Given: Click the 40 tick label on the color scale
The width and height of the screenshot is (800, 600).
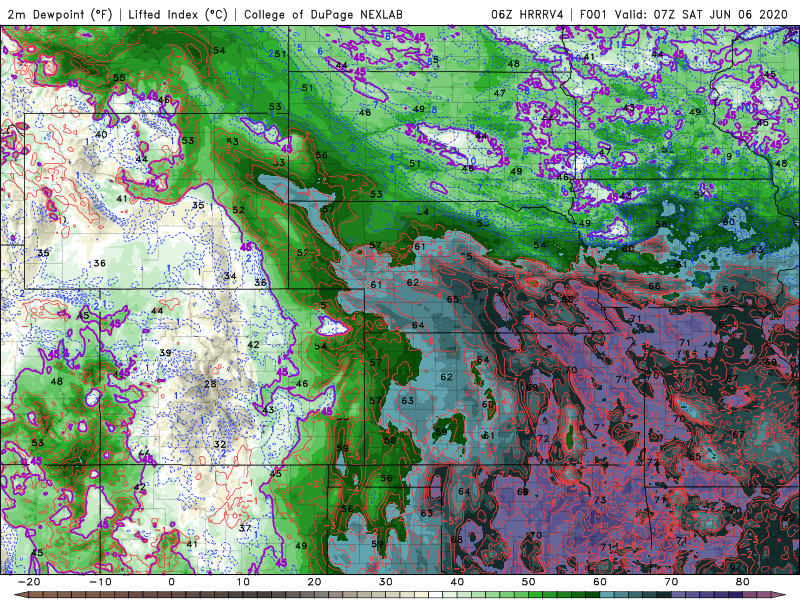Looking at the screenshot, I should (457, 582).
